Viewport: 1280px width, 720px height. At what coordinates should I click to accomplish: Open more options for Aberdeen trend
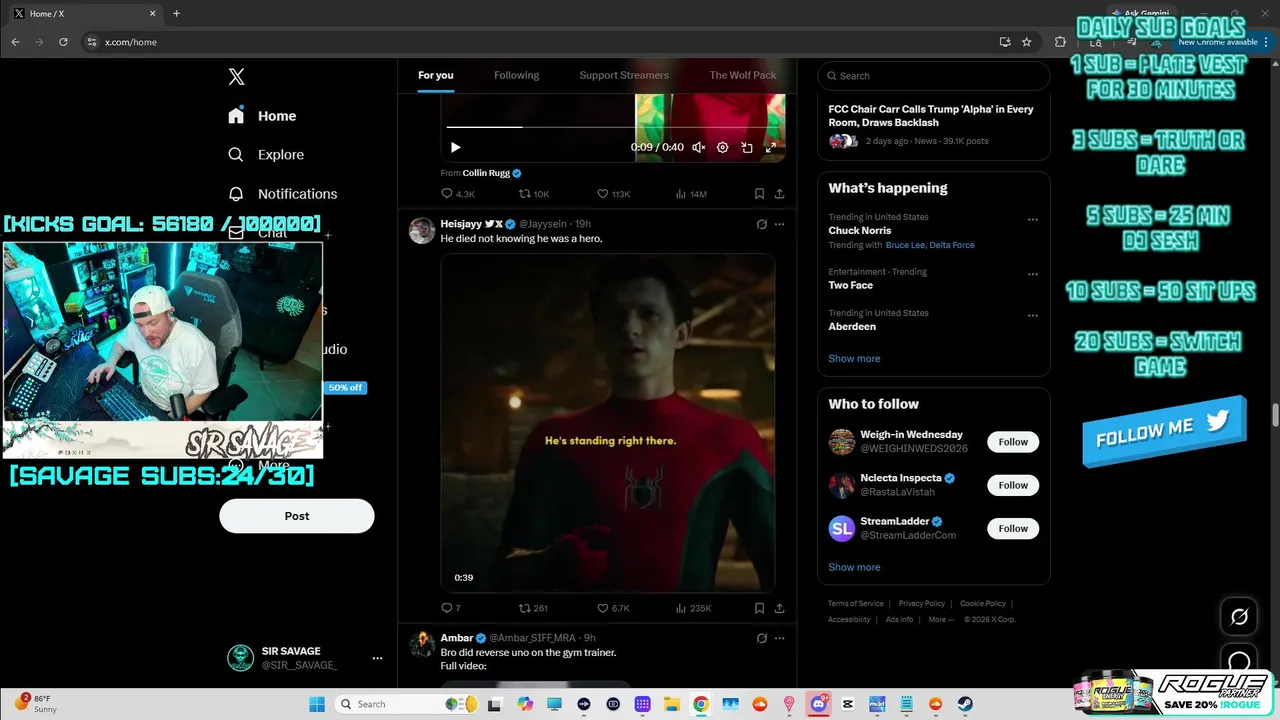[1033, 316]
